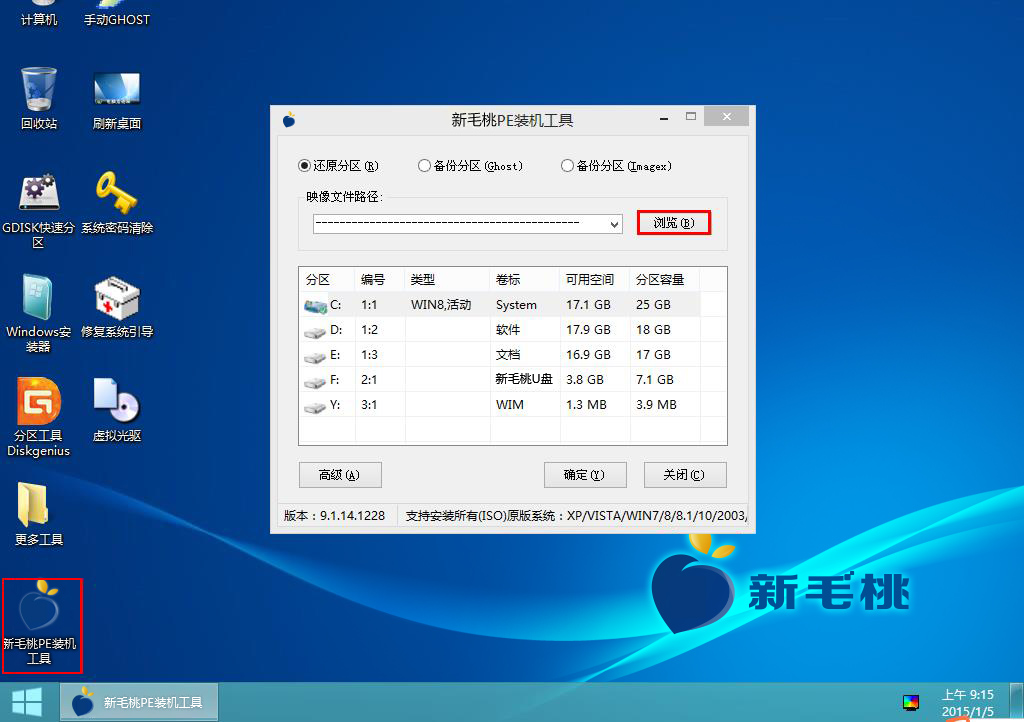Screen dimensions: 1024x722
Task: Launch 分区工具 Diskgenius icon
Action: 39,417
